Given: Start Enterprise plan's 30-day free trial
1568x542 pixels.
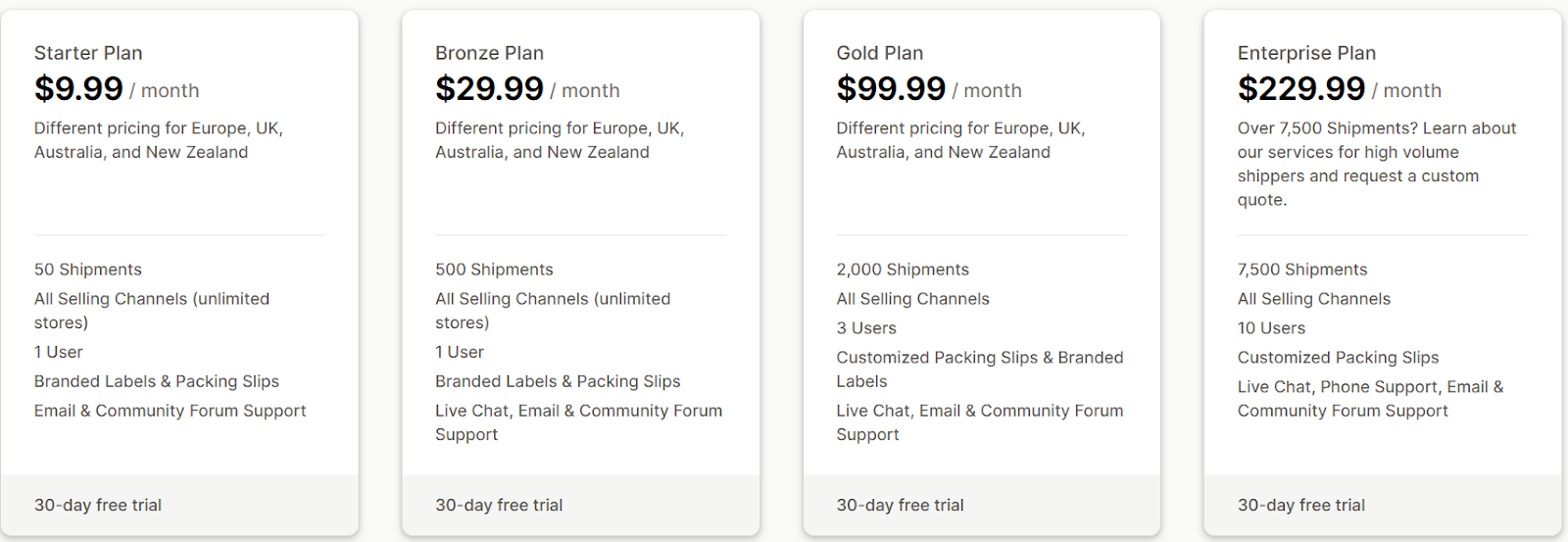Looking at the screenshot, I should [x=1300, y=505].
